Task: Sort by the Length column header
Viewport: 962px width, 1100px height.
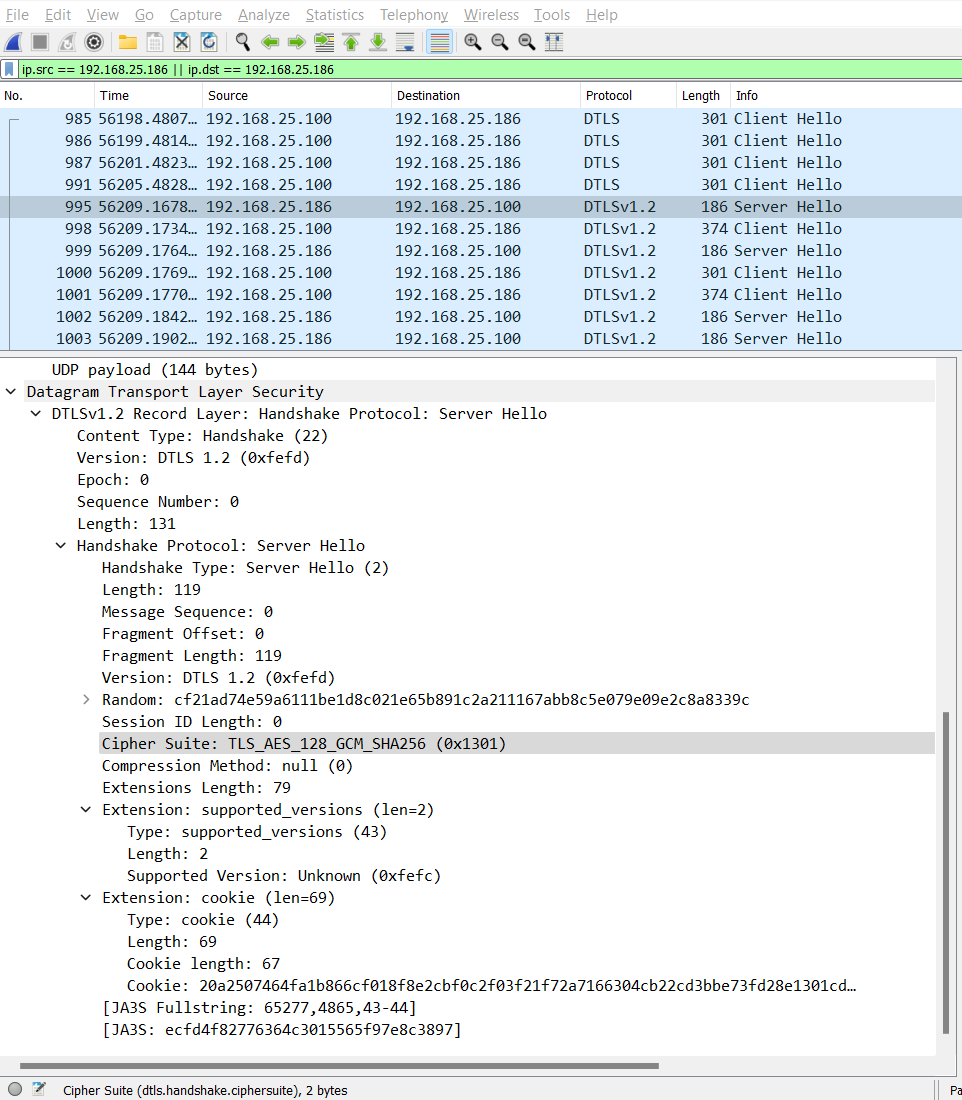Action: [703, 95]
